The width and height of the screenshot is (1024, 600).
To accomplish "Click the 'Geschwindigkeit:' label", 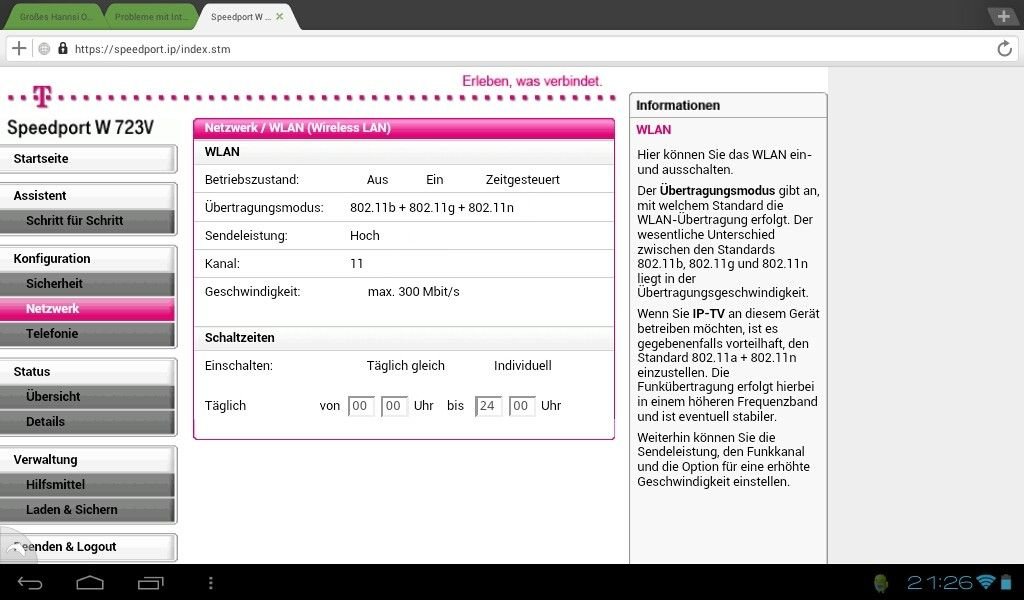I will 252,292.
